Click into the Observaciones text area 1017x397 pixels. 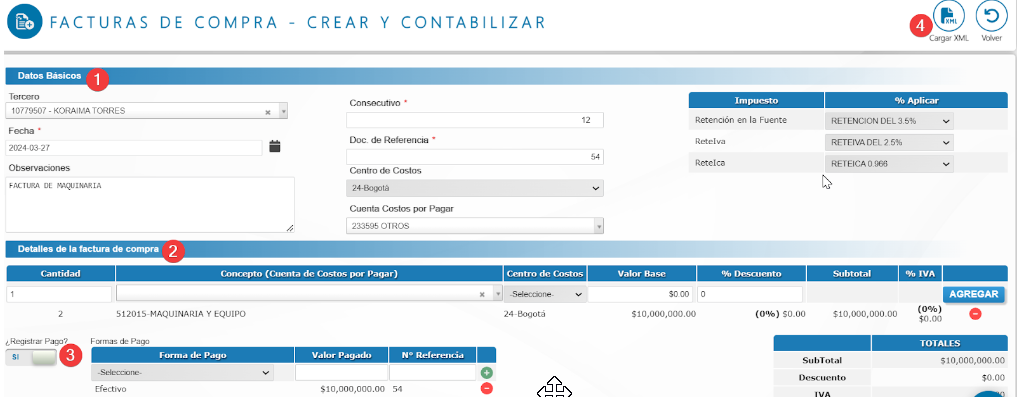click(x=150, y=204)
